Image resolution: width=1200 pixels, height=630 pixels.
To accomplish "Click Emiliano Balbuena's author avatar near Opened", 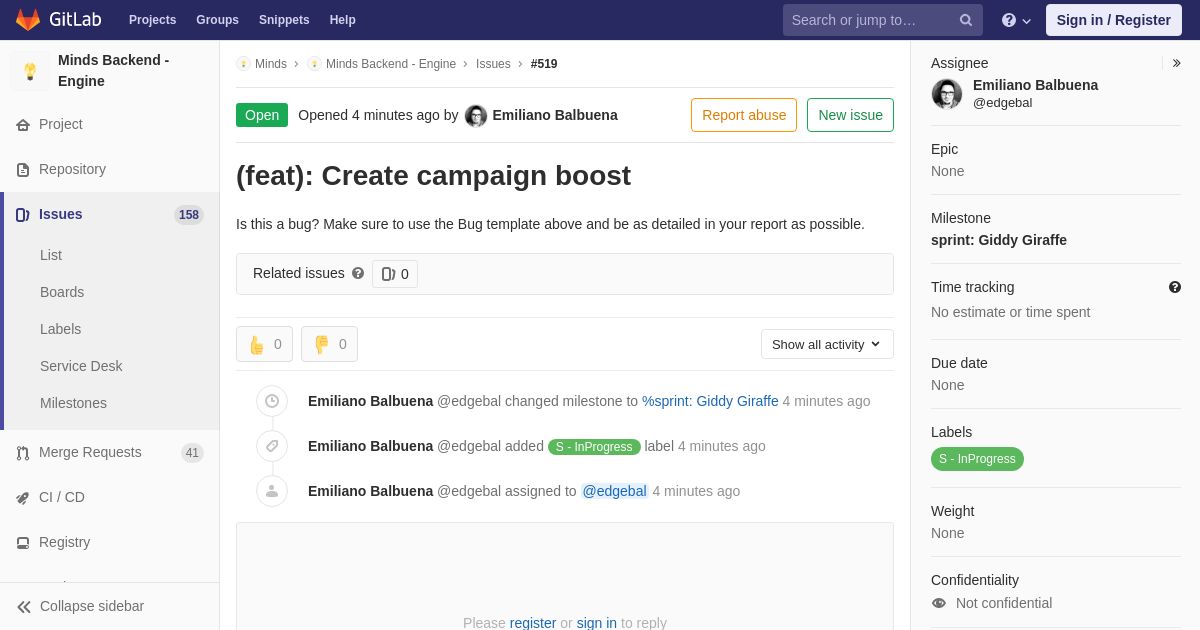I will [476, 116].
